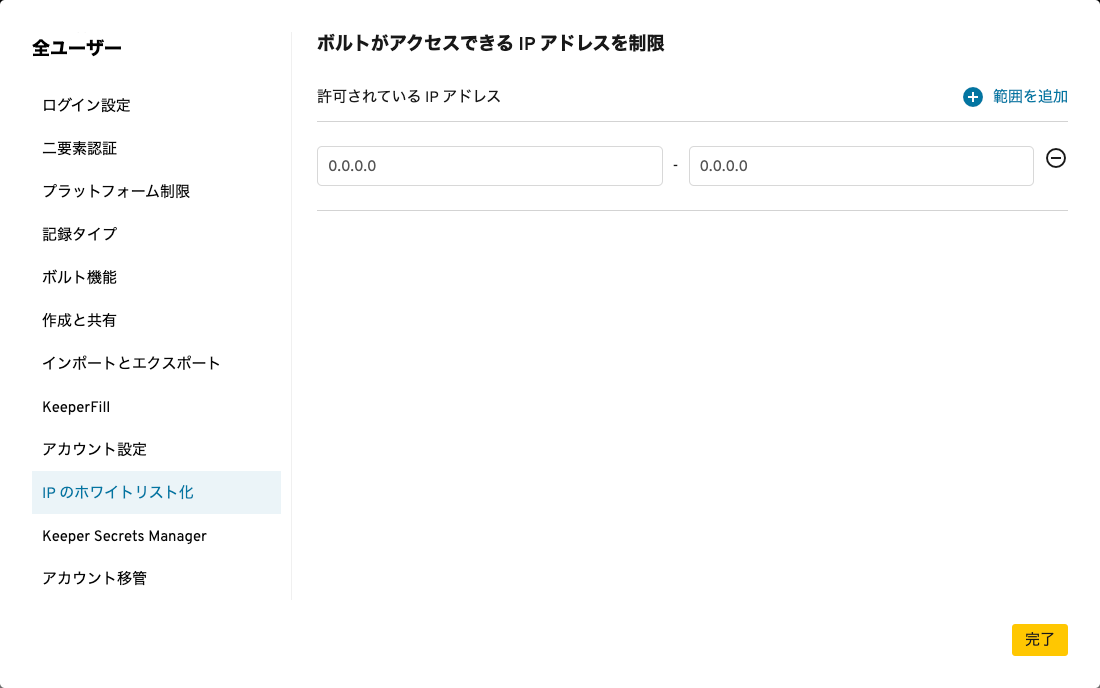Go to アカウント設定 section
This screenshot has height=688, width=1100.
click(x=95, y=449)
